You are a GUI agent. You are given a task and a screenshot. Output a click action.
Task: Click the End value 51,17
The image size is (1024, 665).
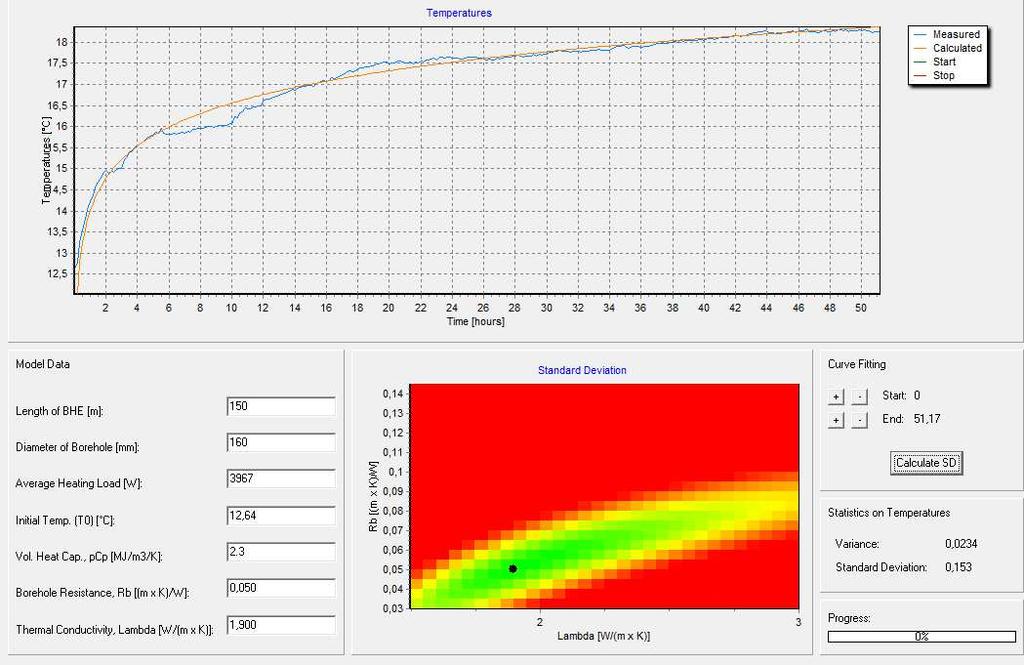coord(927,419)
